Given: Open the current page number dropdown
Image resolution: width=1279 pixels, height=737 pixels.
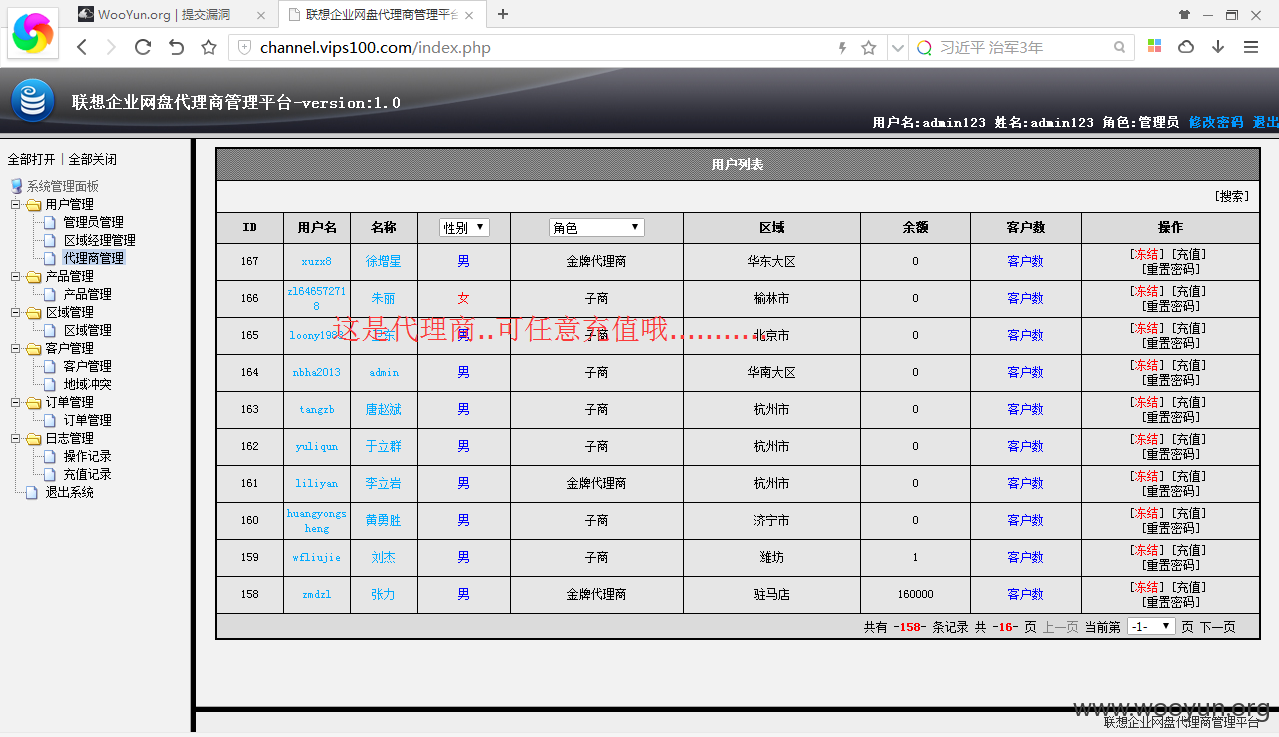Looking at the screenshot, I should [1151, 626].
